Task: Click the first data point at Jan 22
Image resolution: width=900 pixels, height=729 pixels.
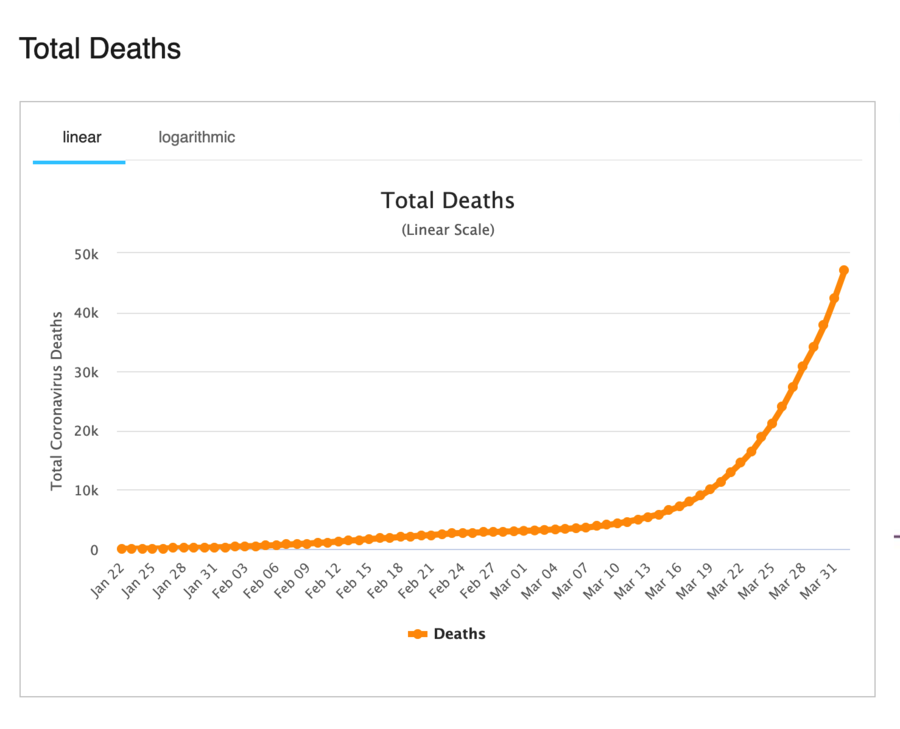Action: pos(122,549)
